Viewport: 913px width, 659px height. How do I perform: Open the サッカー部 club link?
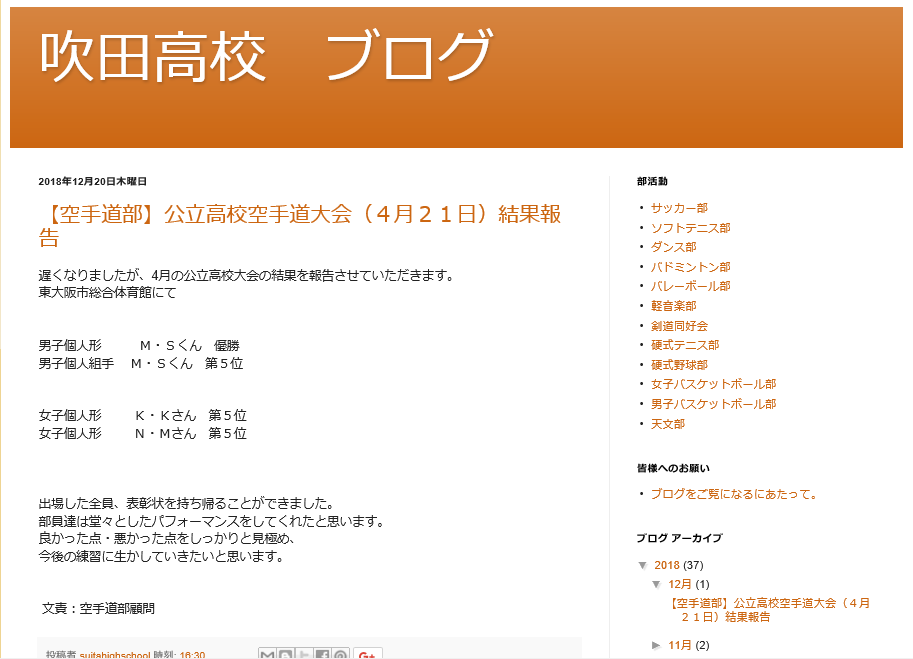click(x=679, y=208)
